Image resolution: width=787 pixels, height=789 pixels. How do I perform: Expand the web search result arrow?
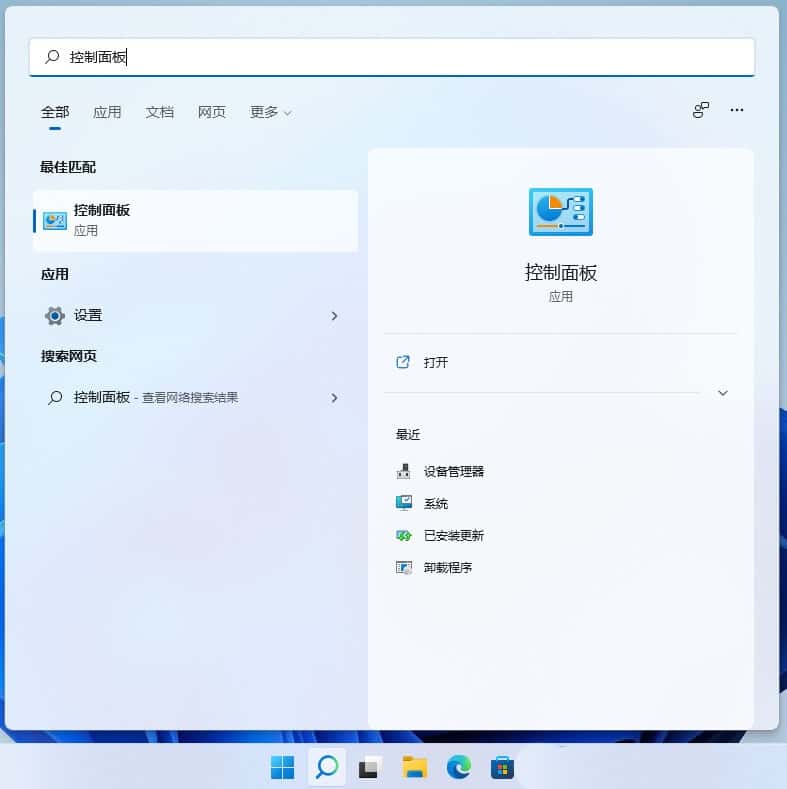pos(334,397)
